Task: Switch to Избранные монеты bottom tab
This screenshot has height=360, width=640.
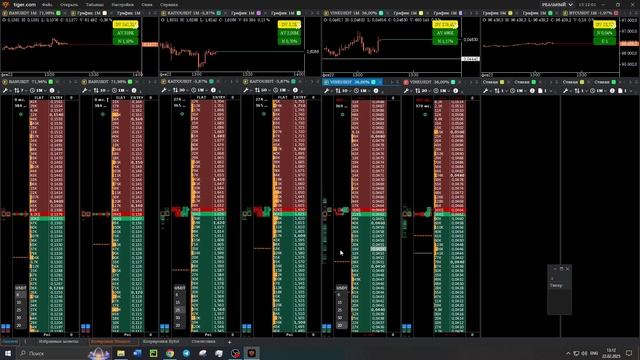Action: [58, 342]
